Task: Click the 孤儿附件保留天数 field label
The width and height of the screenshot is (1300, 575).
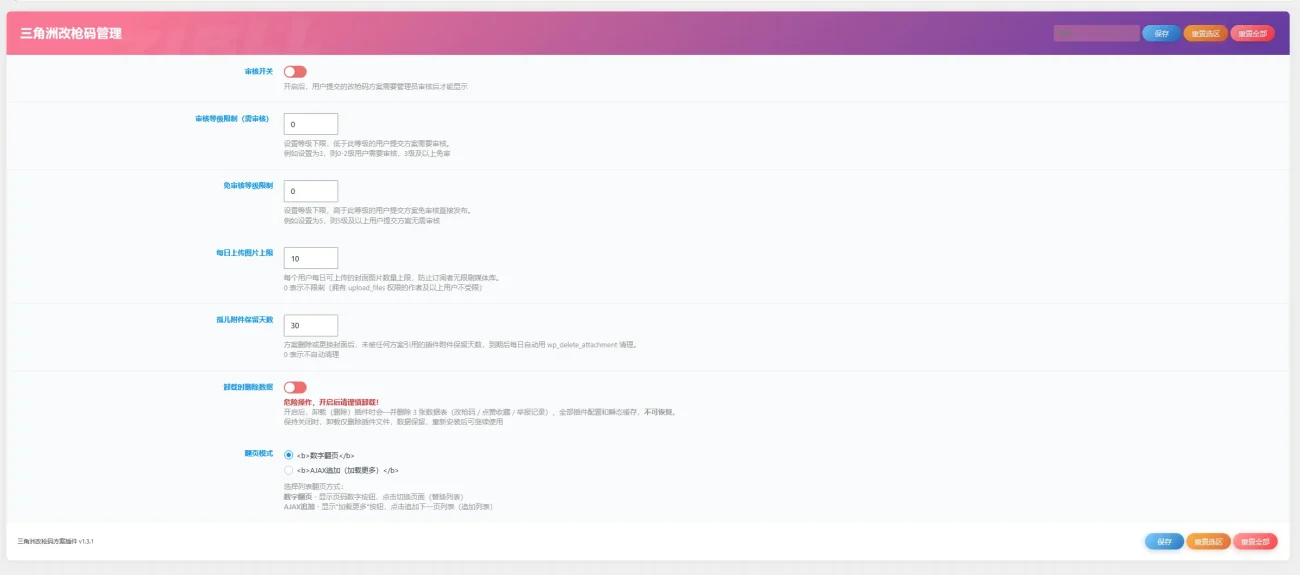Action: click(244, 321)
